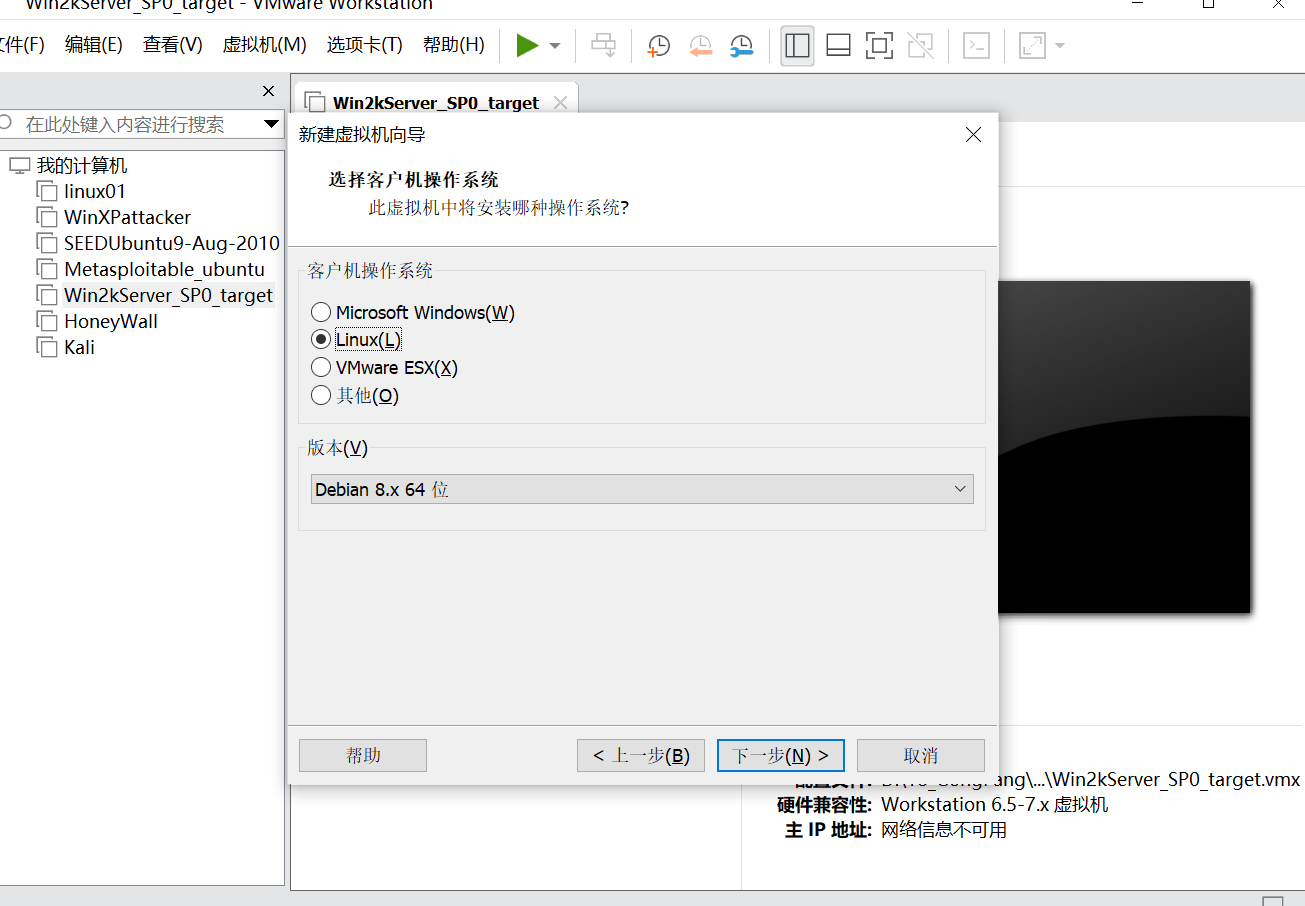
Task: Open the 查看(V) menu
Action: click(x=173, y=45)
